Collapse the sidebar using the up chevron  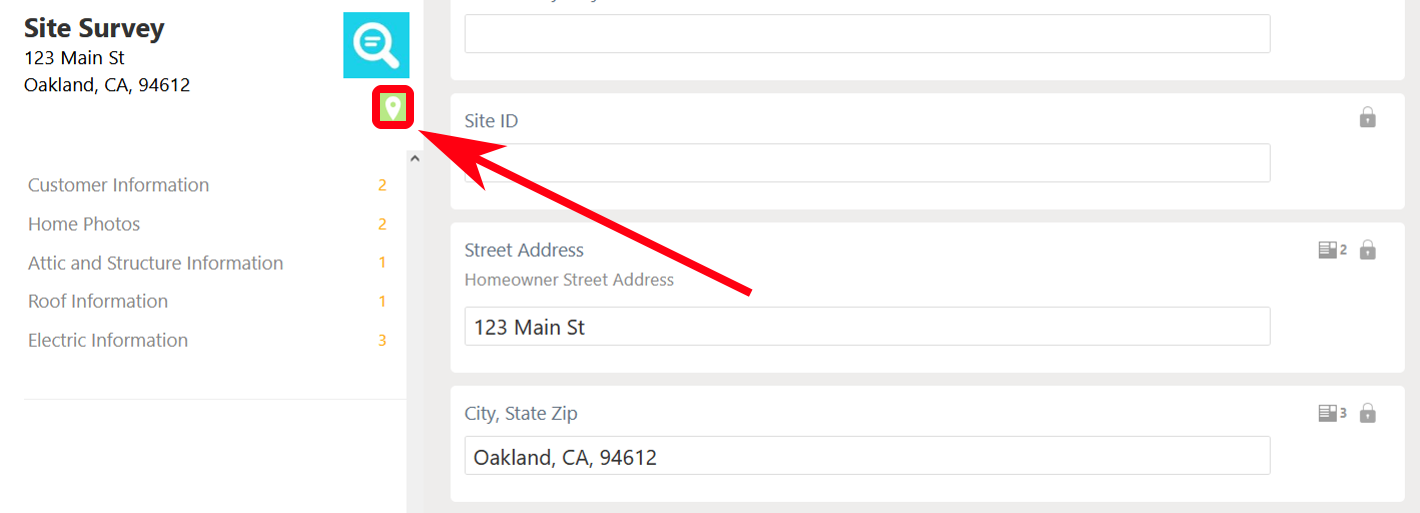(415, 158)
